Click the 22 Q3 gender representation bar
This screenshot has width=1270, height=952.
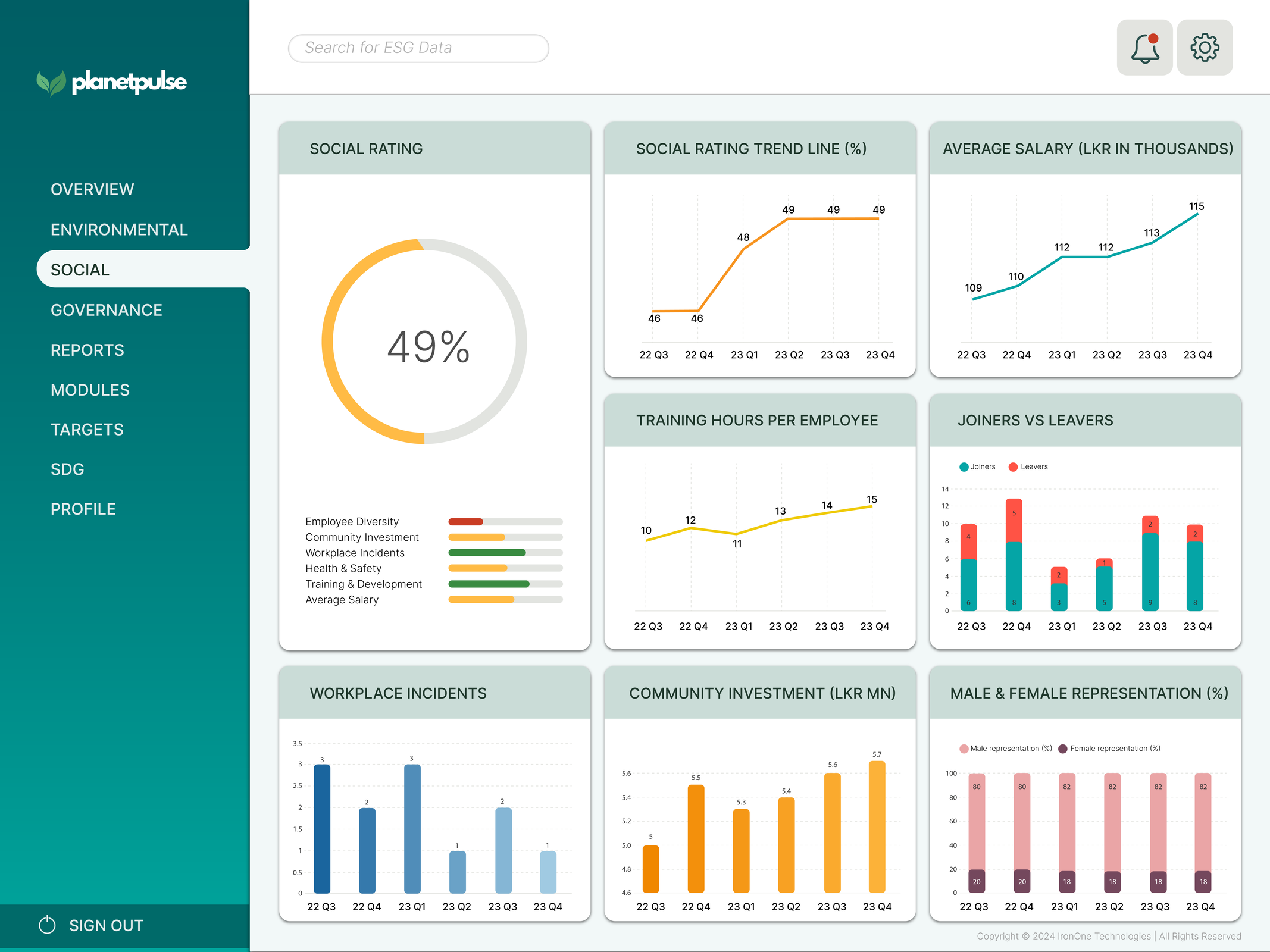[x=977, y=833]
